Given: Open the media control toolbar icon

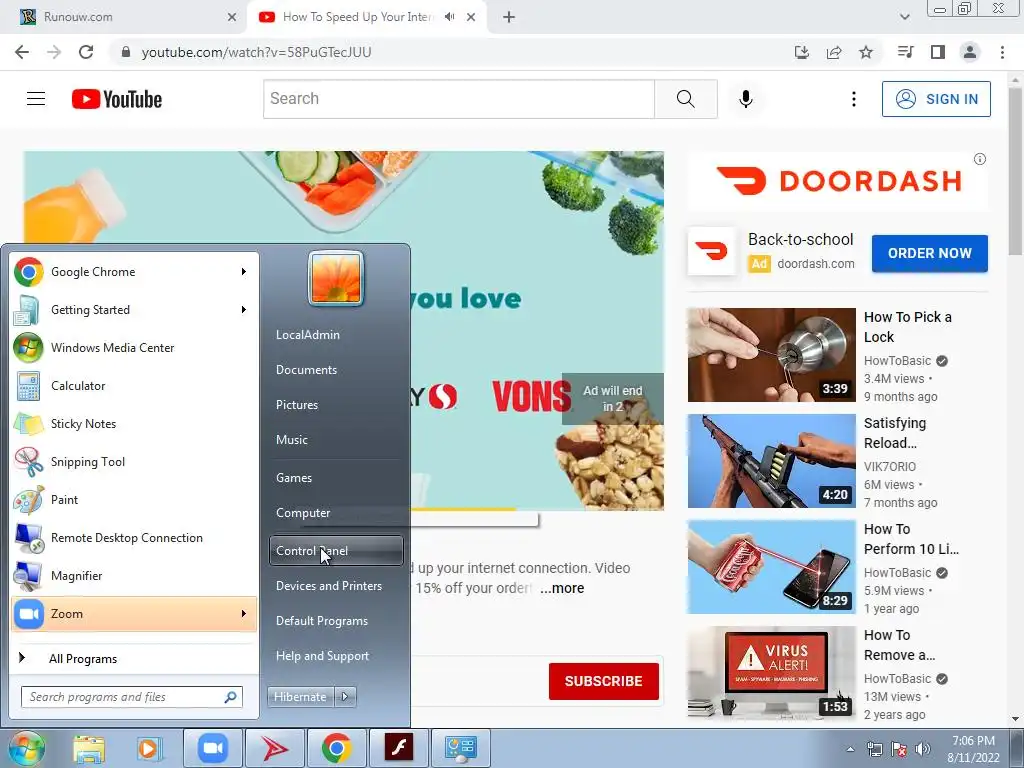Looking at the screenshot, I should point(906,52).
